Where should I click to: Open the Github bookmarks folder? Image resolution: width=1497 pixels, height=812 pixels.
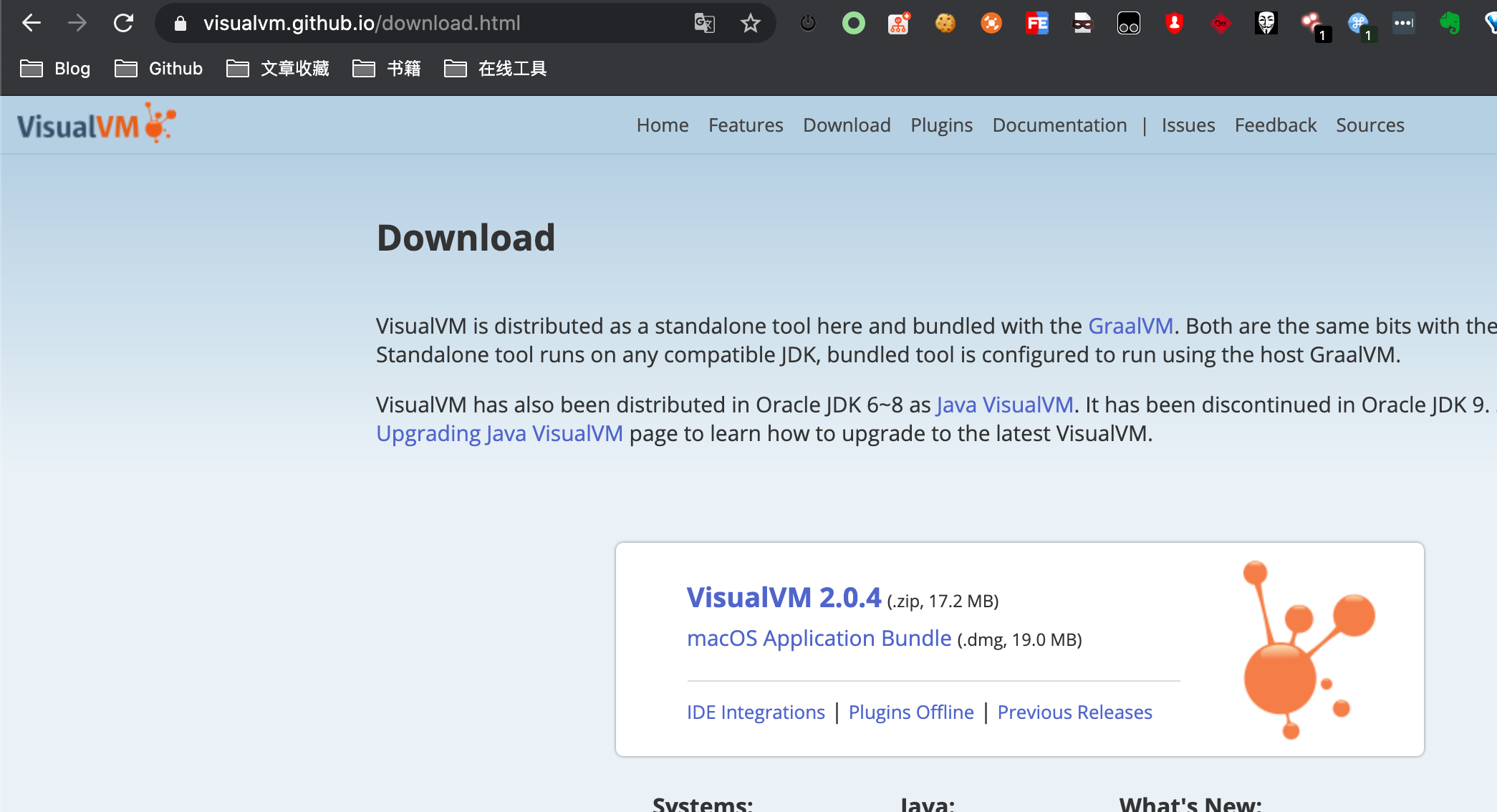coord(158,69)
